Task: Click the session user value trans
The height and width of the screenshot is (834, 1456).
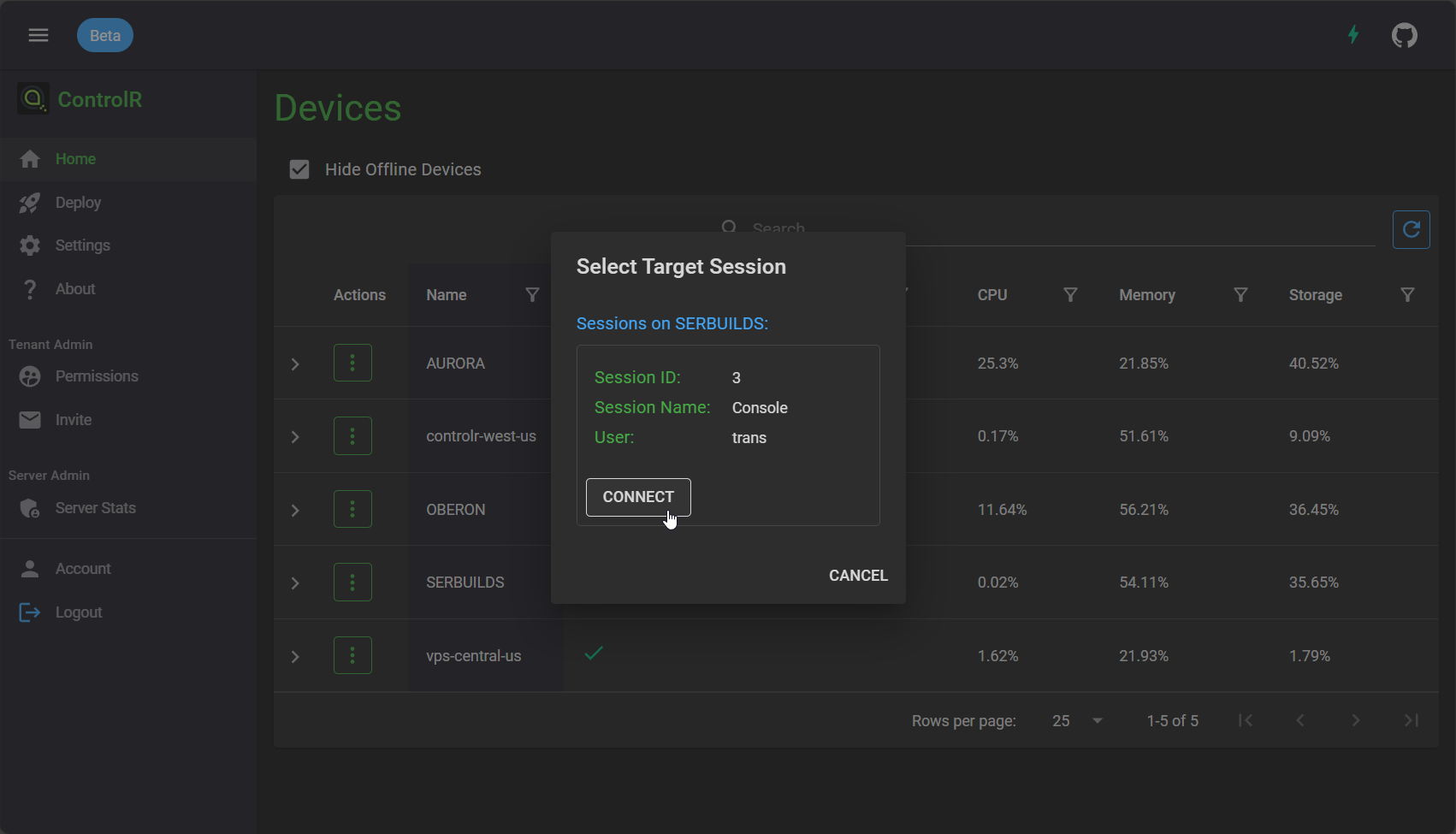Action: coord(749,438)
